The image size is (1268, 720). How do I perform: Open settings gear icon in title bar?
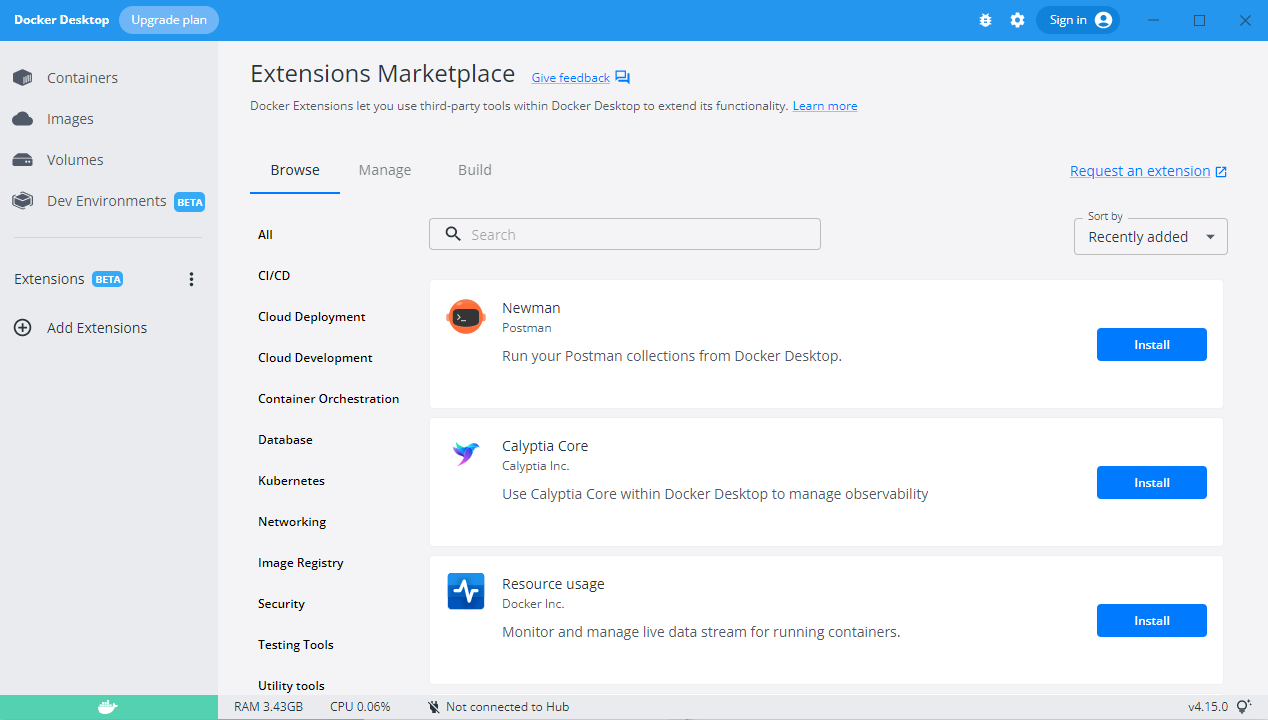(1017, 20)
